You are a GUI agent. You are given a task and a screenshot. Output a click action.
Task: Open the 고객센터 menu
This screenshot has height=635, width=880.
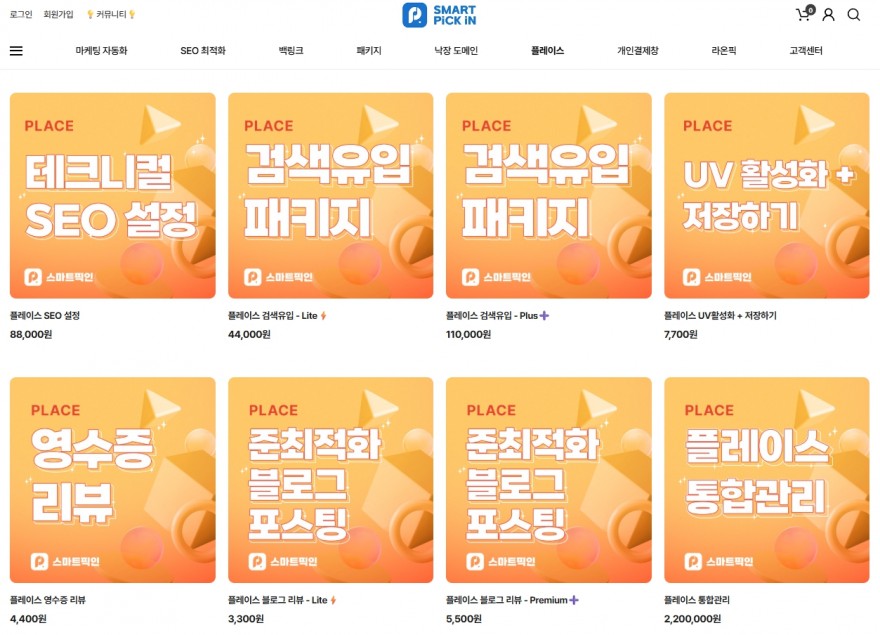point(805,51)
